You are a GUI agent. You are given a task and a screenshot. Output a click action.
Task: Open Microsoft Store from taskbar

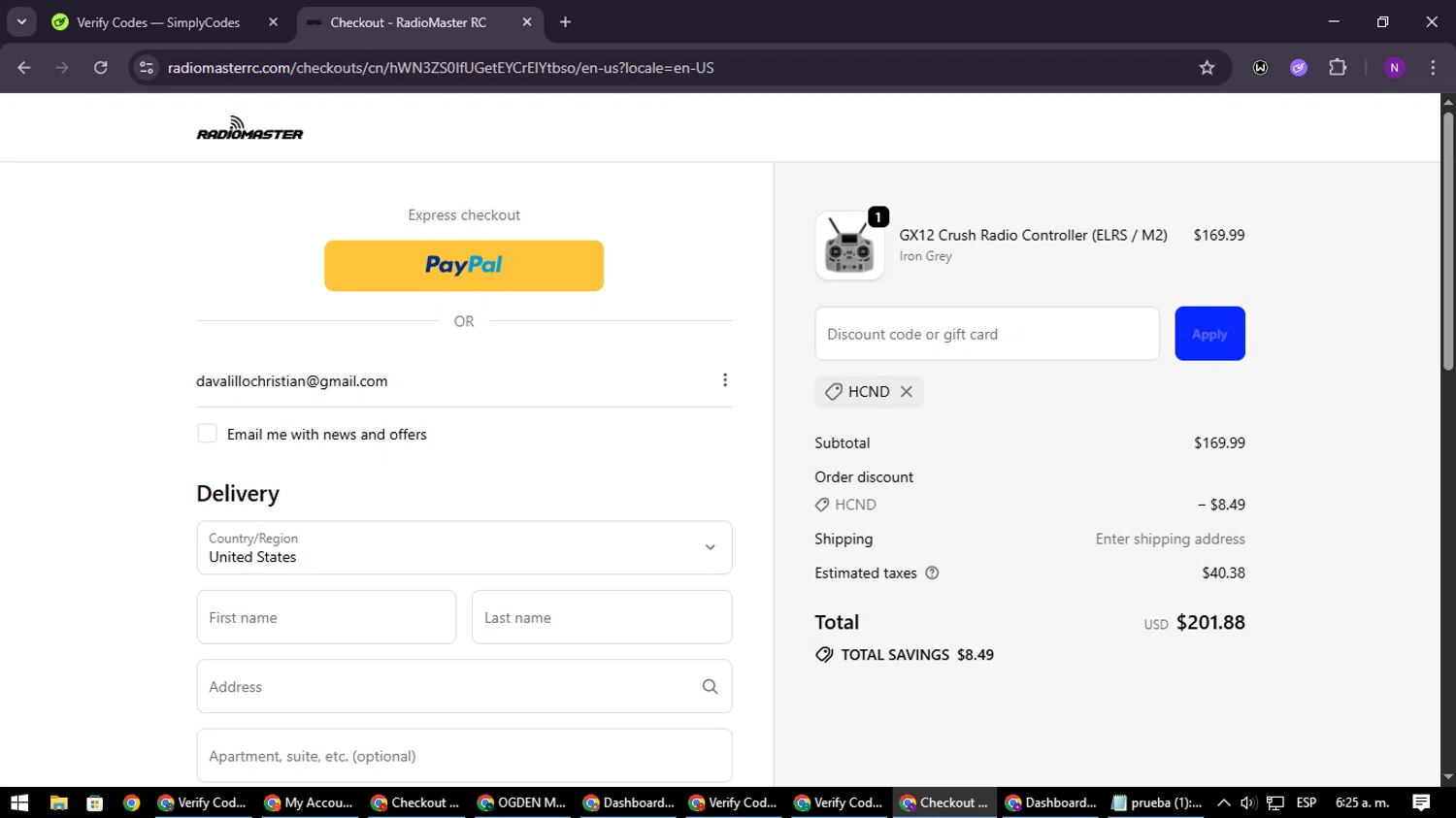pyautogui.click(x=94, y=802)
